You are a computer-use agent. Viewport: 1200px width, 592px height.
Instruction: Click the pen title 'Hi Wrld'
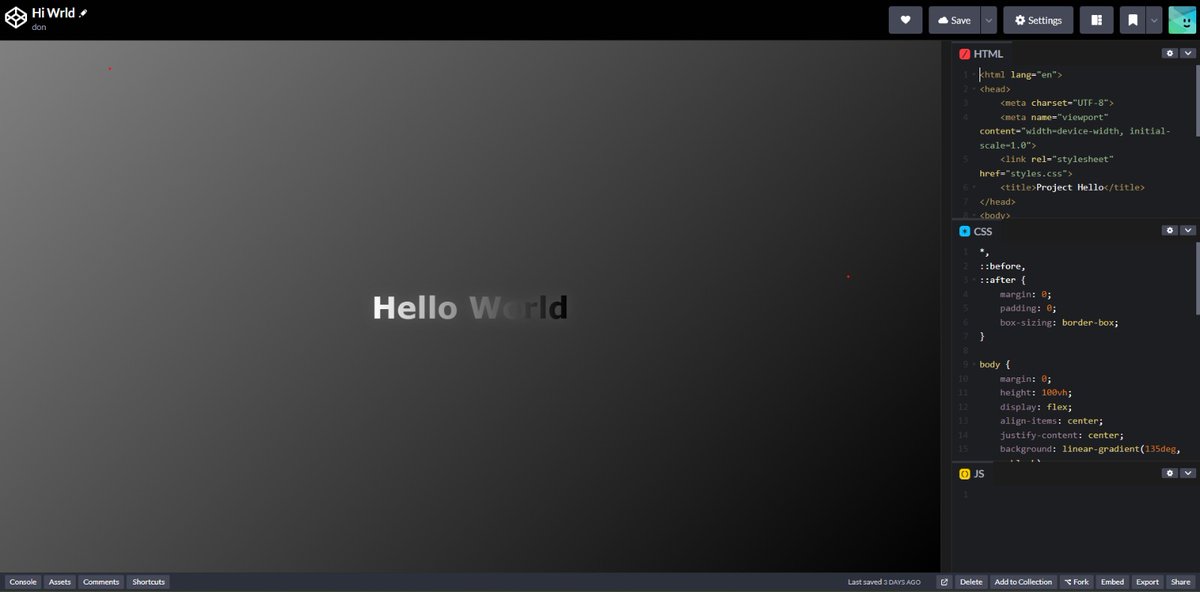coord(54,12)
